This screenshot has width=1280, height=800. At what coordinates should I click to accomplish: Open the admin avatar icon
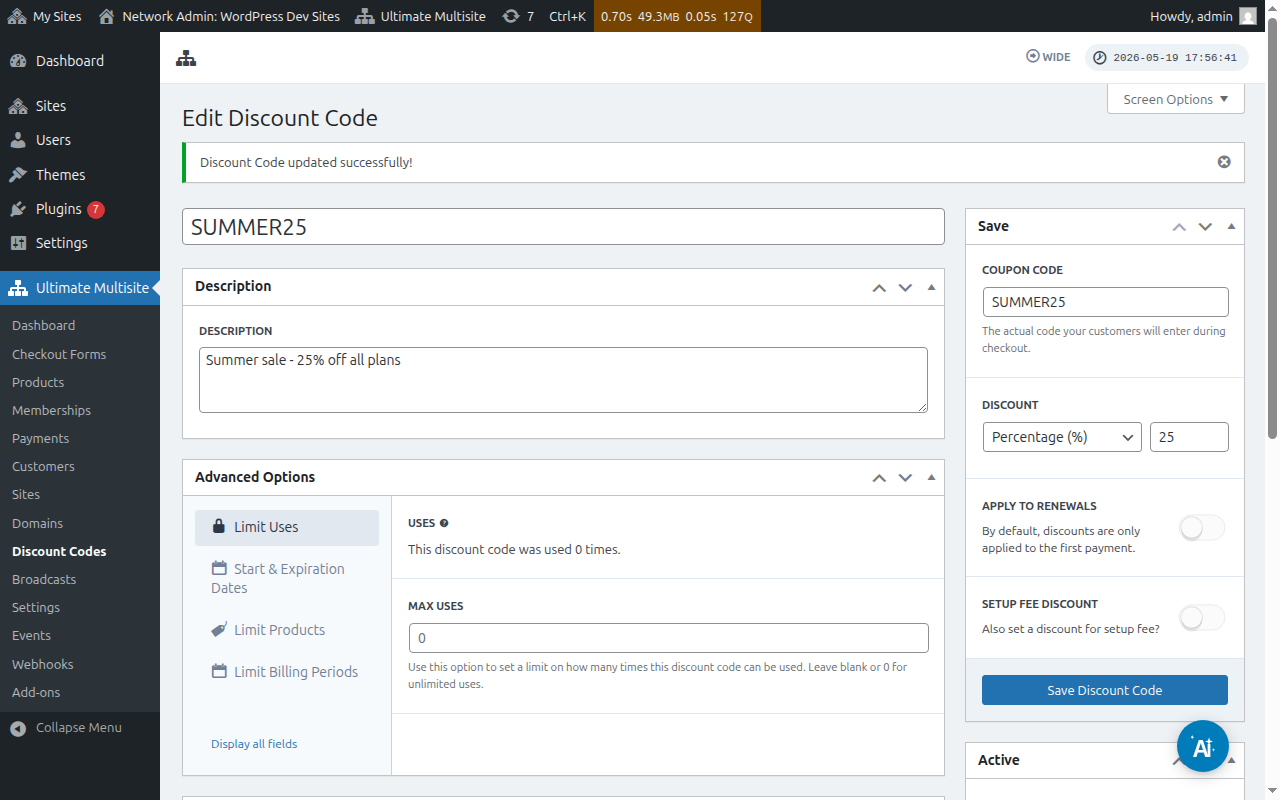pyautogui.click(x=1248, y=16)
